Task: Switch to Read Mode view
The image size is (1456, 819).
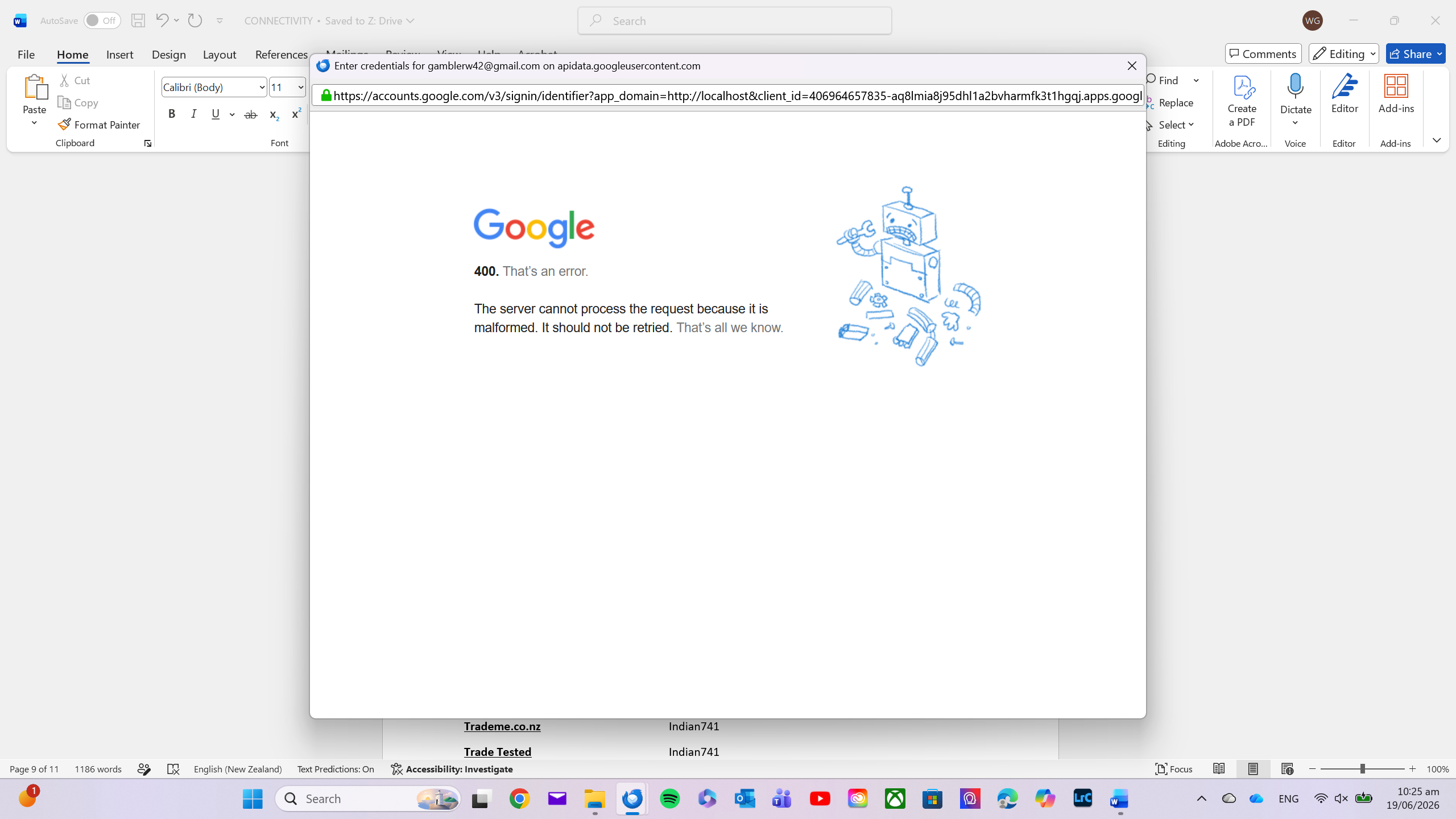Action: (1219, 769)
